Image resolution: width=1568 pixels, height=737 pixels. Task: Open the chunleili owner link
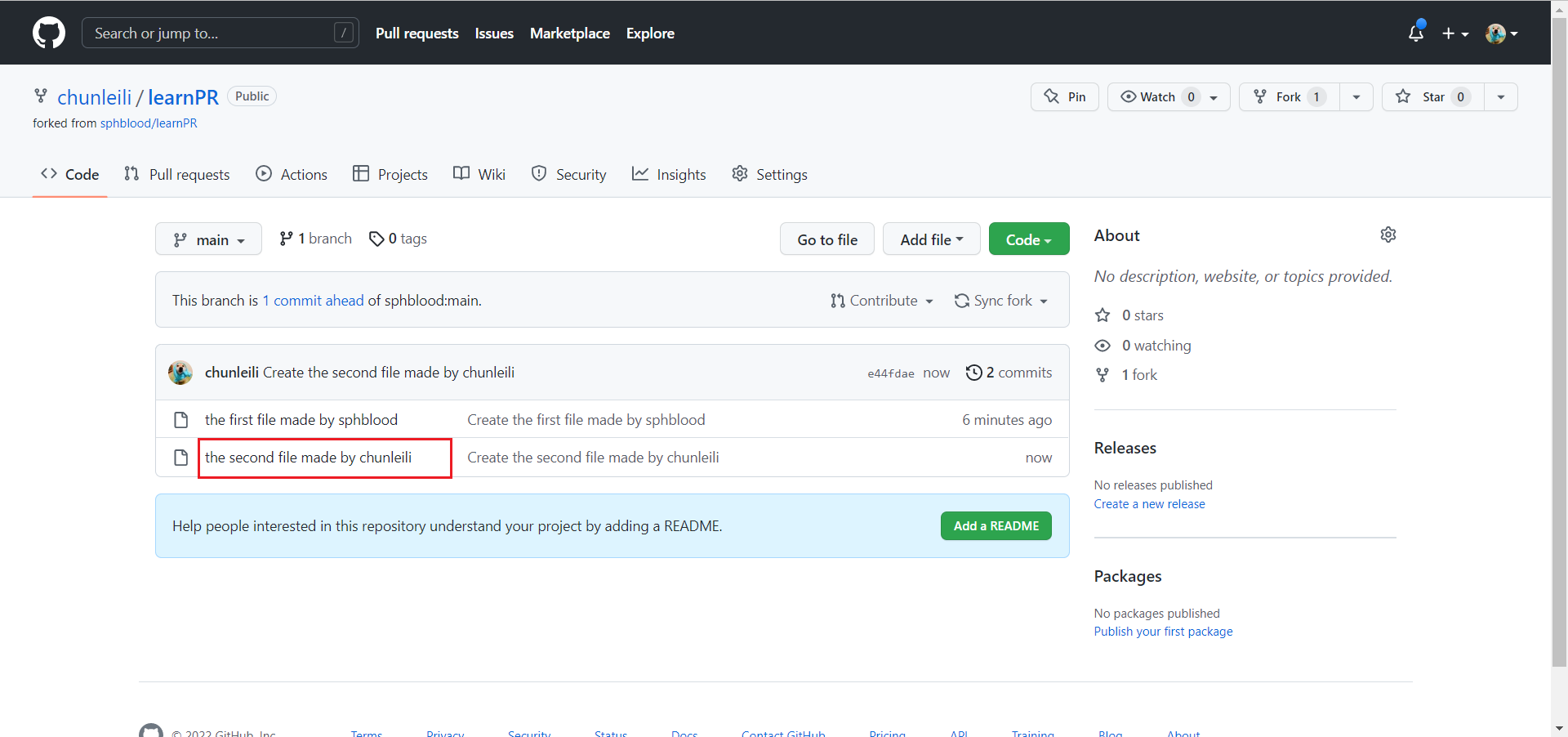coord(95,97)
